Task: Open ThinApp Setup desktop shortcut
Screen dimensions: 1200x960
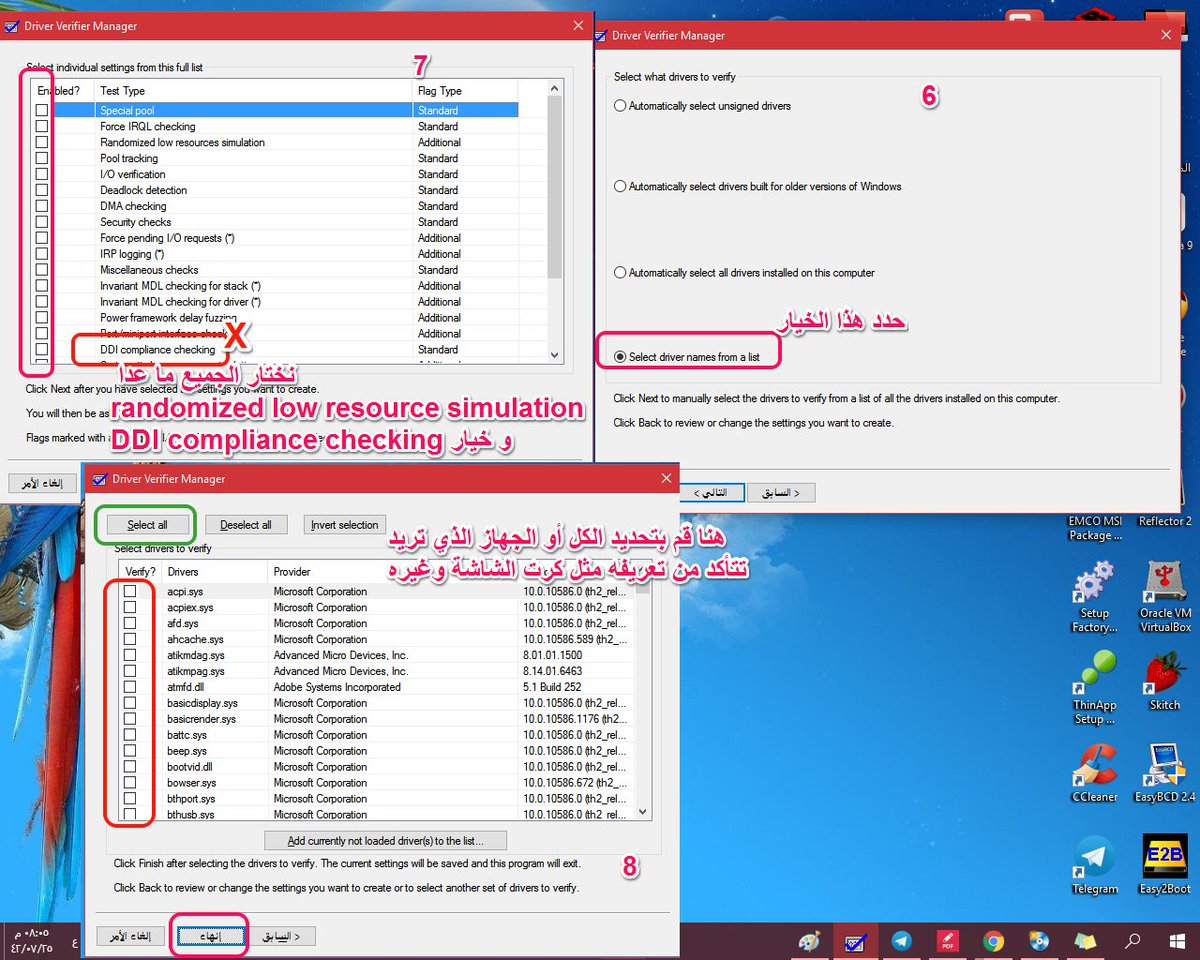Action: [x=1094, y=688]
